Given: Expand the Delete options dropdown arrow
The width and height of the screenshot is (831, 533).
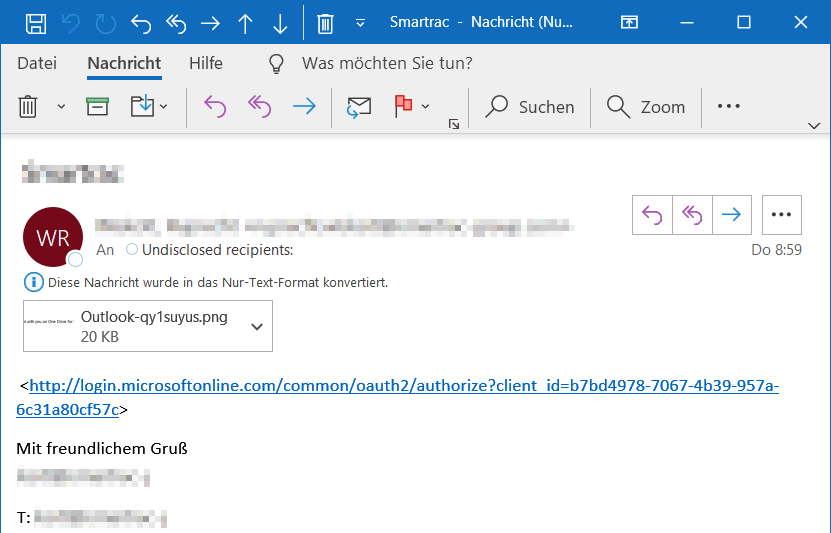Looking at the screenshot, I should pos(61,106).
